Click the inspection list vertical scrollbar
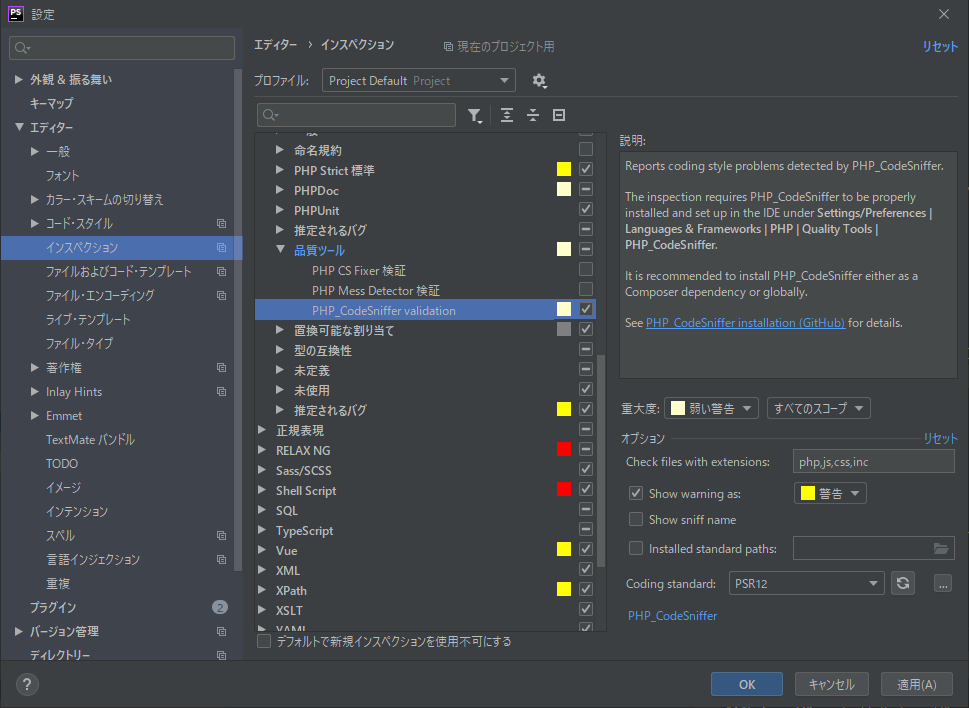Viewport: 969px width, 708px height. click(x=601, y=460)
